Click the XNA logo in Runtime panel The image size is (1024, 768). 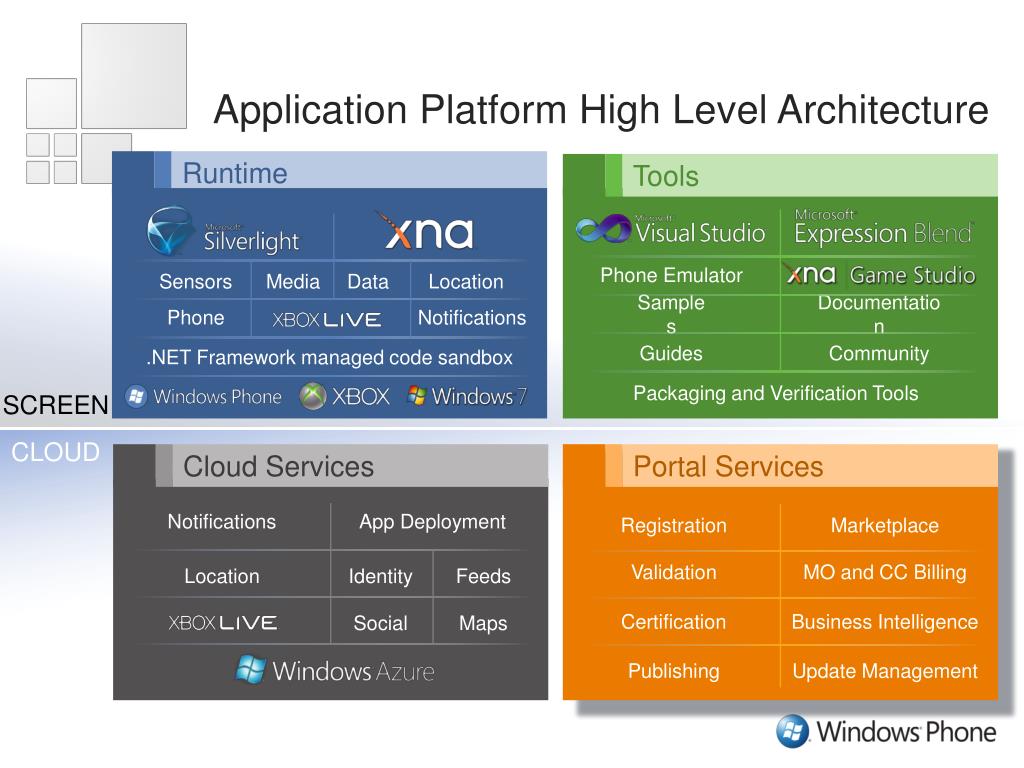pos(424,231)
